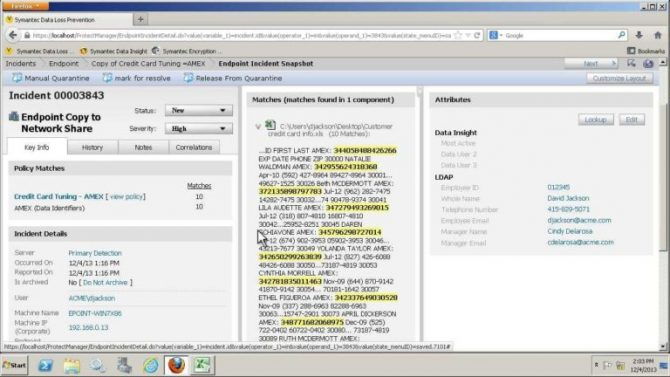The height and width of the screenshot is (377, 670).
Task: Click downloads arrow in browser toolbar
Action: coord(639,35)
